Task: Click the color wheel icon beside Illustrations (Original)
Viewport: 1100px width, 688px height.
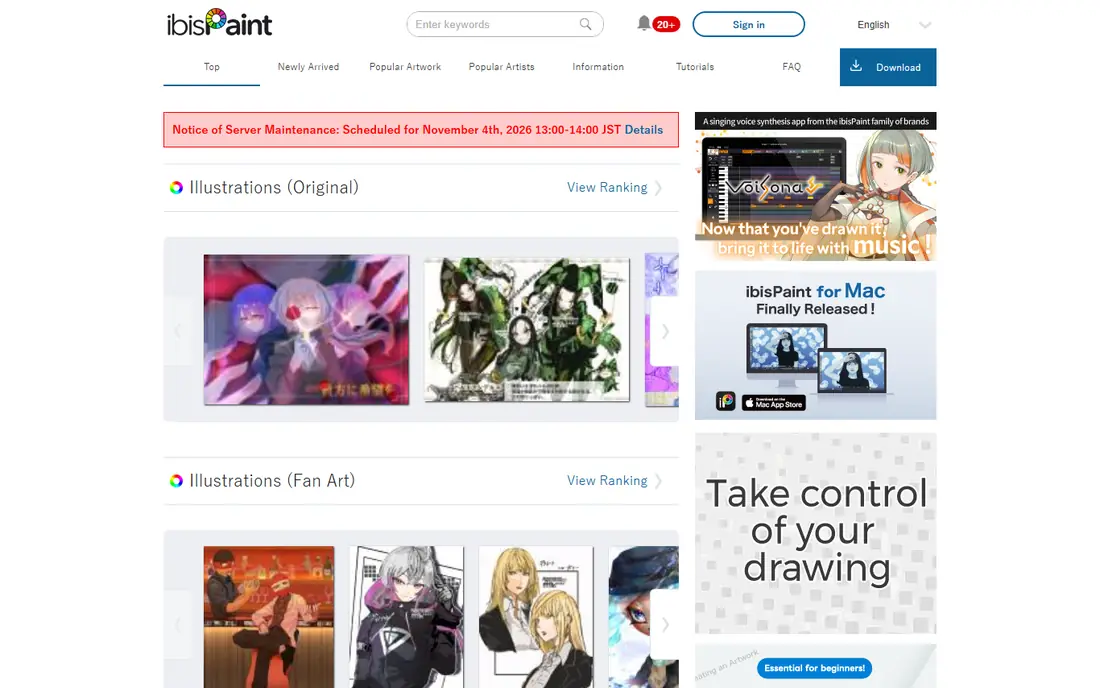Action: (176, 187)
